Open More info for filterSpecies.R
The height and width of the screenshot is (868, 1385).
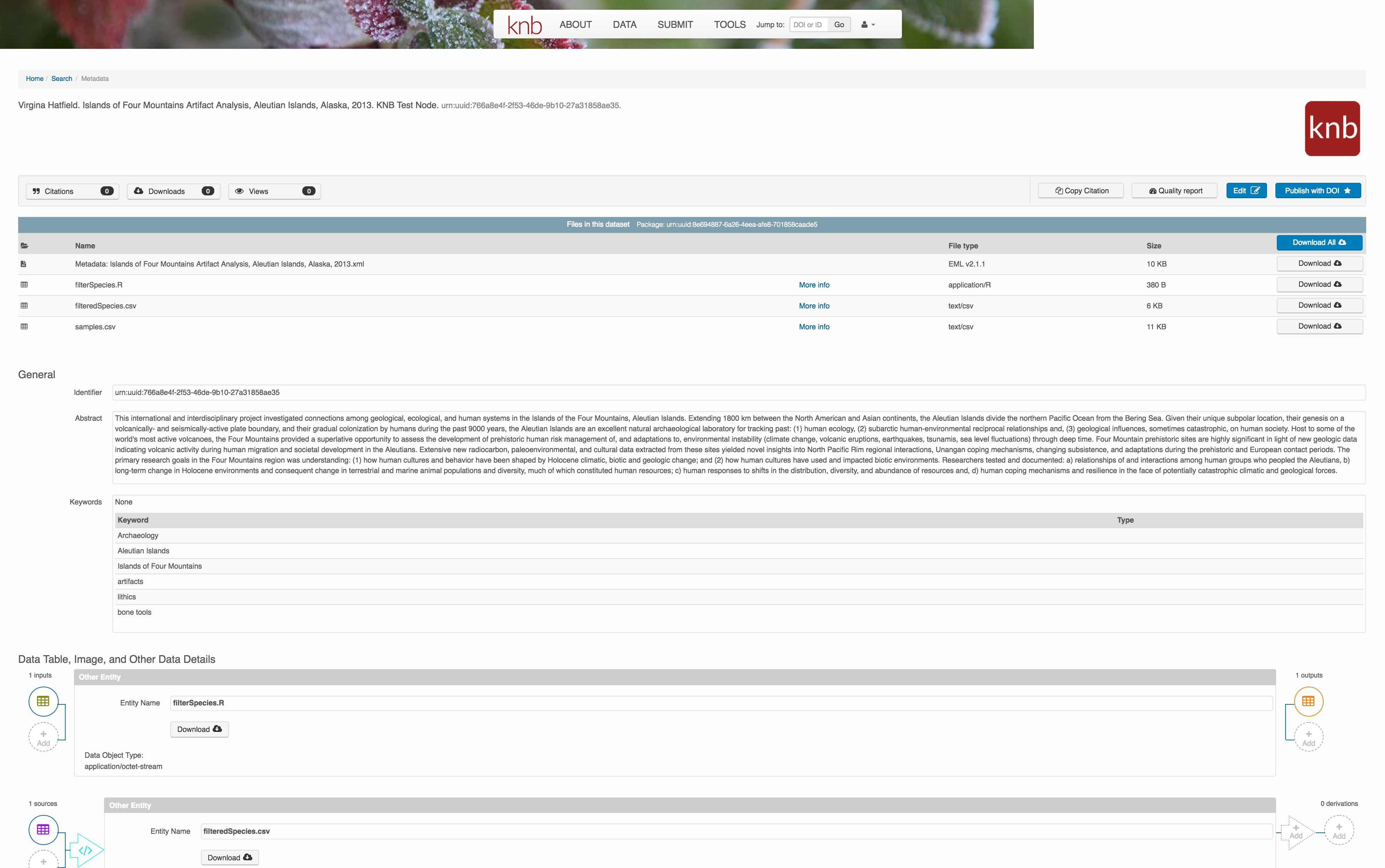point(814,285)
